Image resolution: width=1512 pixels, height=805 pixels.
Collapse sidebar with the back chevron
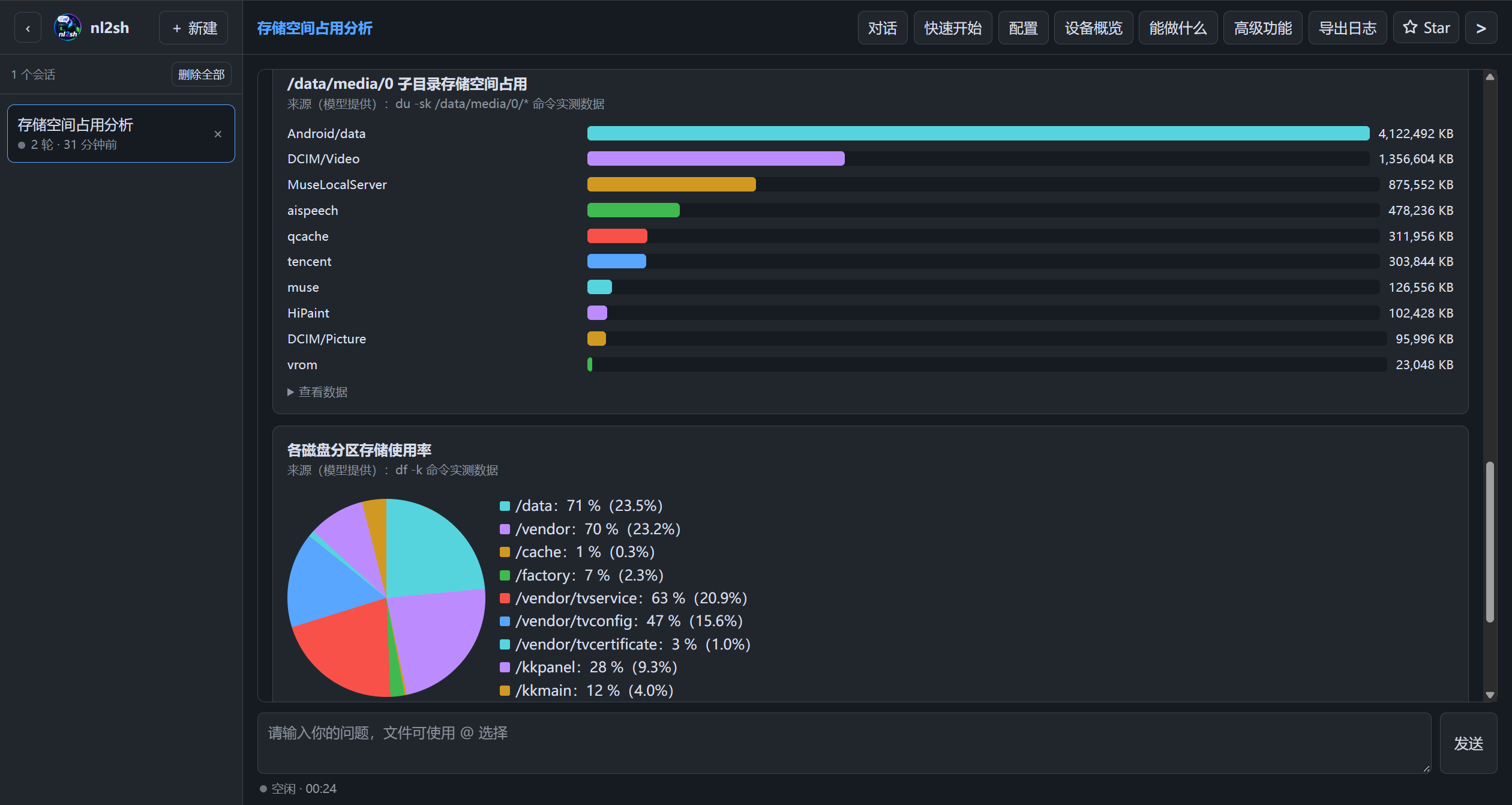[x=28, y=28]
